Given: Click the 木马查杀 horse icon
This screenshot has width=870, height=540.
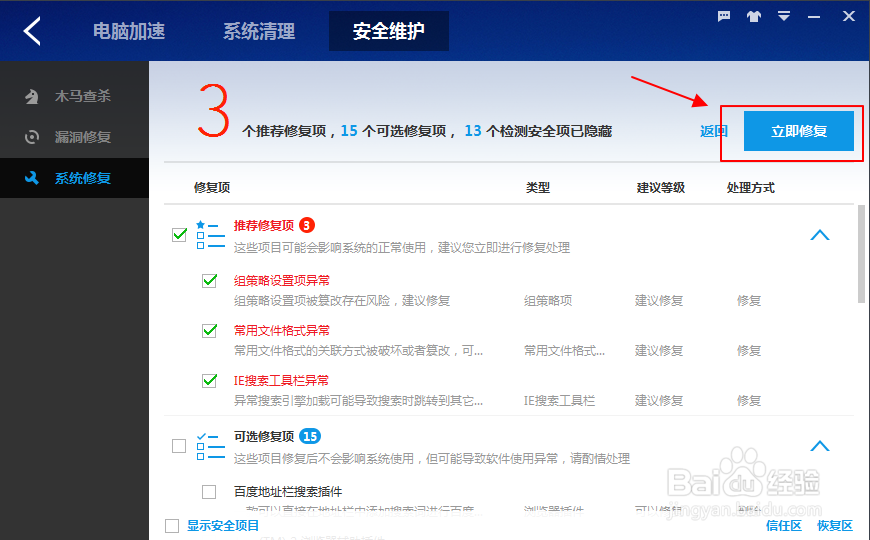Looking at the screenshot, I should tap(32, 97).
